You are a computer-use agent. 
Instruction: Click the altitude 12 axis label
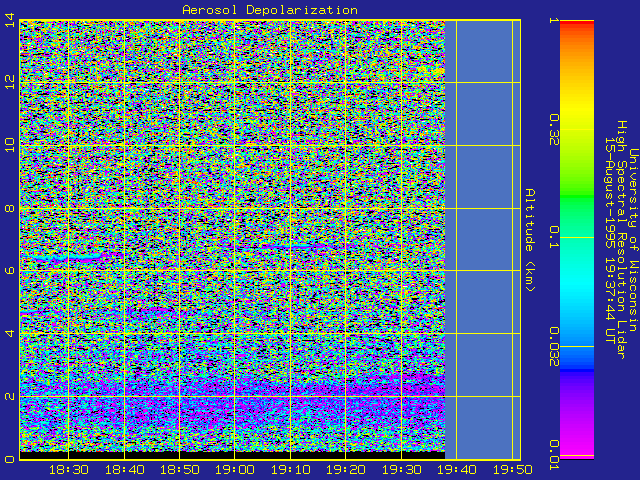click(x=10, y=82)
